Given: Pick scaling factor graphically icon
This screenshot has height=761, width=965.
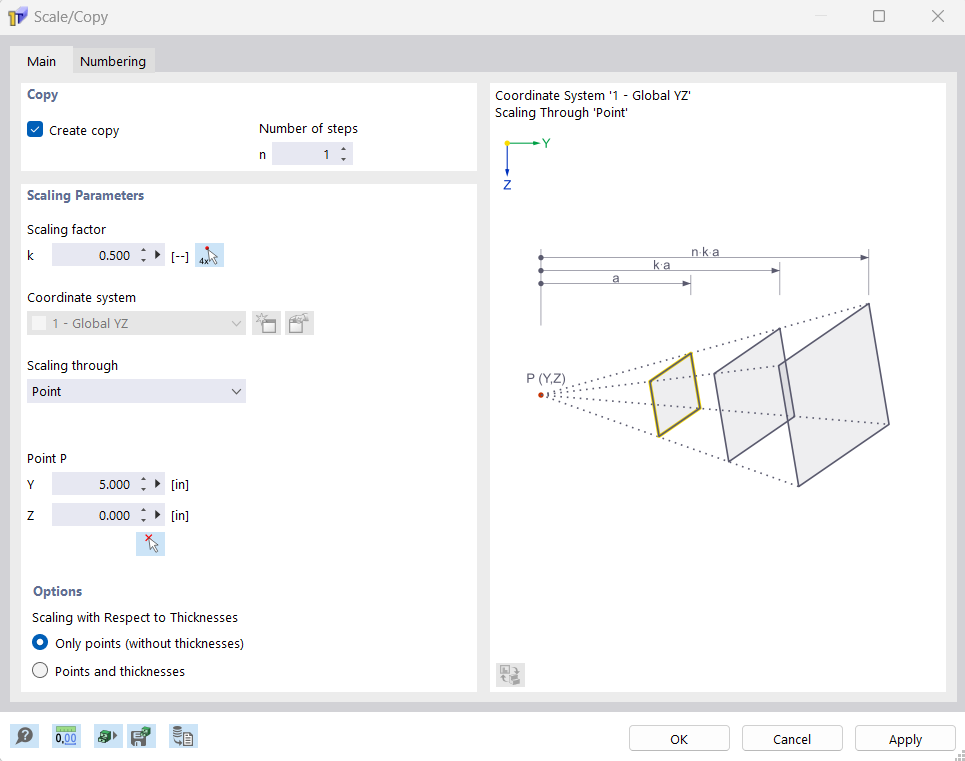Looking at the screenshot, I should [209, 255].
